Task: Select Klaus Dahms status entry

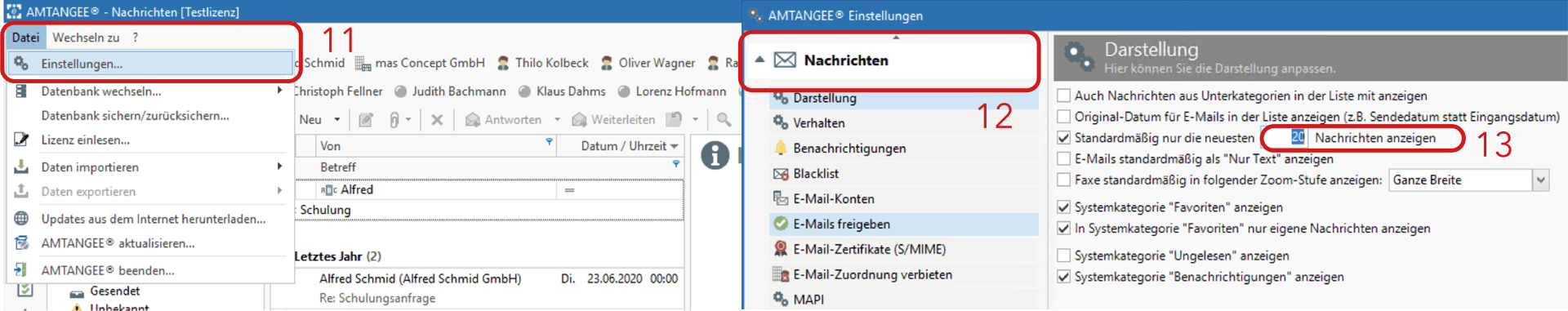Action: pyautogui.click(x=562, y=91)
